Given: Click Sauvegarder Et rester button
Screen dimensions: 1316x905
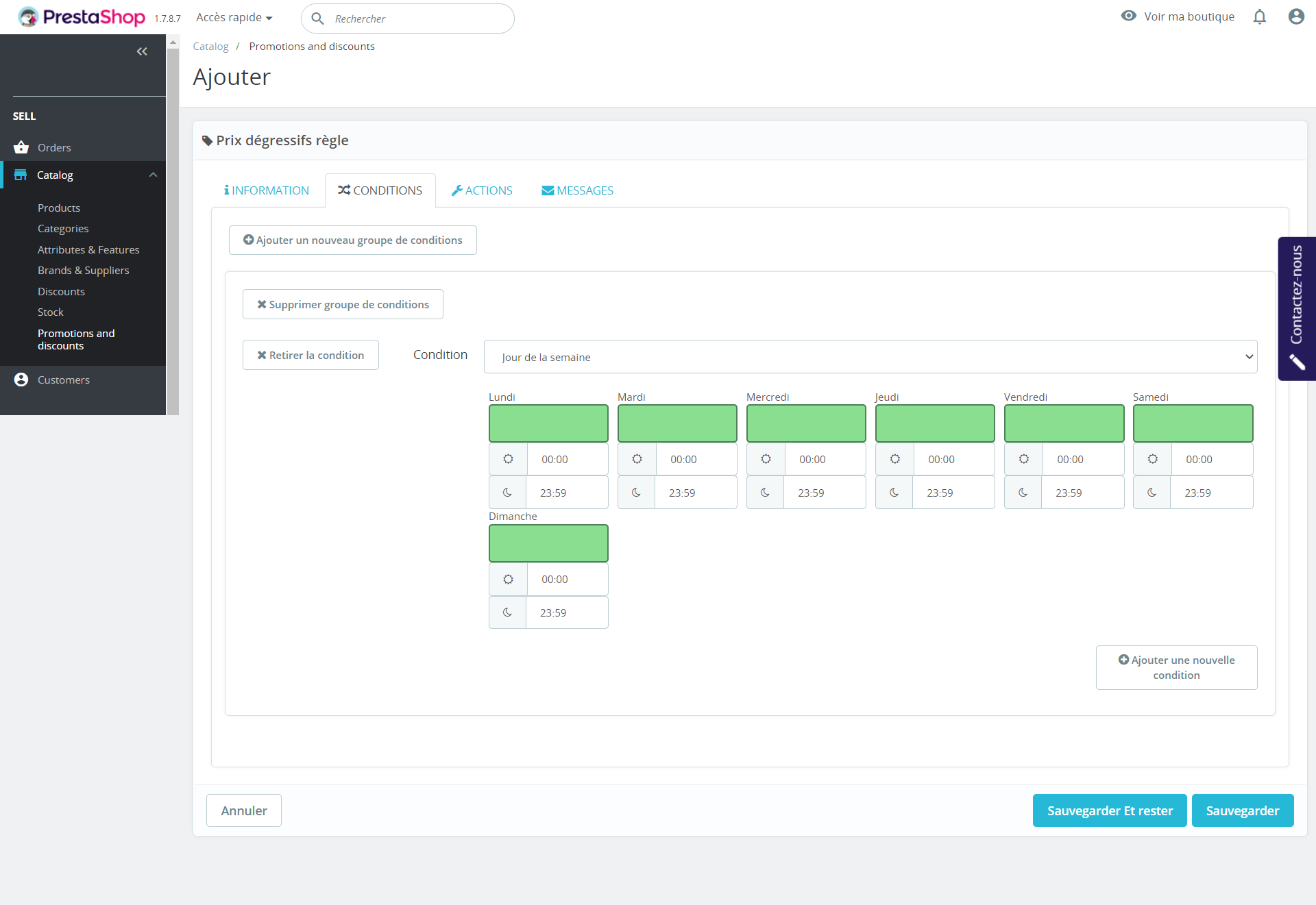Looking at the screenshot, I should (x=1110, y=810).
